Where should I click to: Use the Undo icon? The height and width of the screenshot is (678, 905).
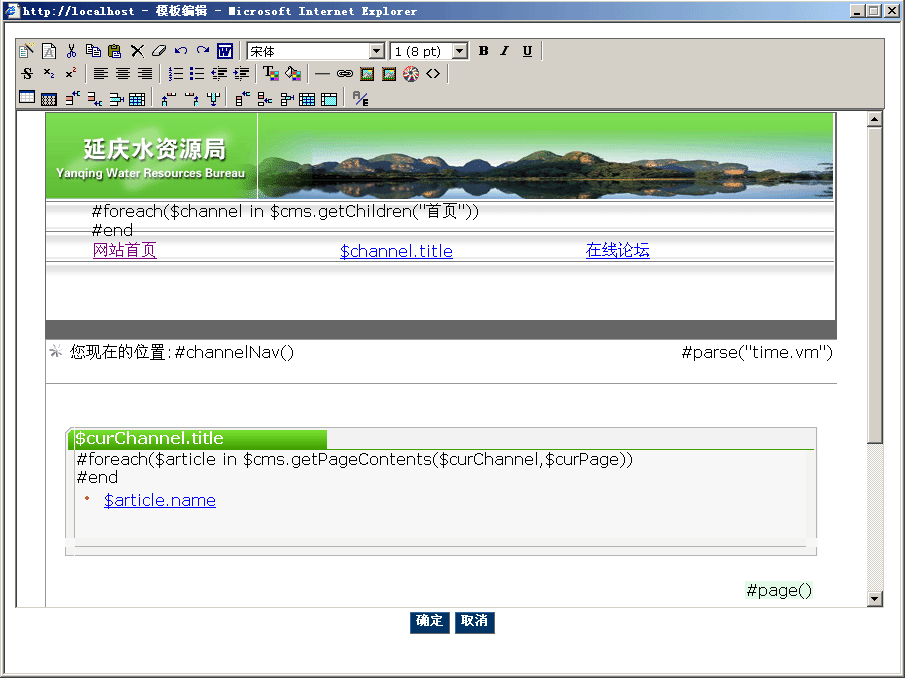[182, 50]
